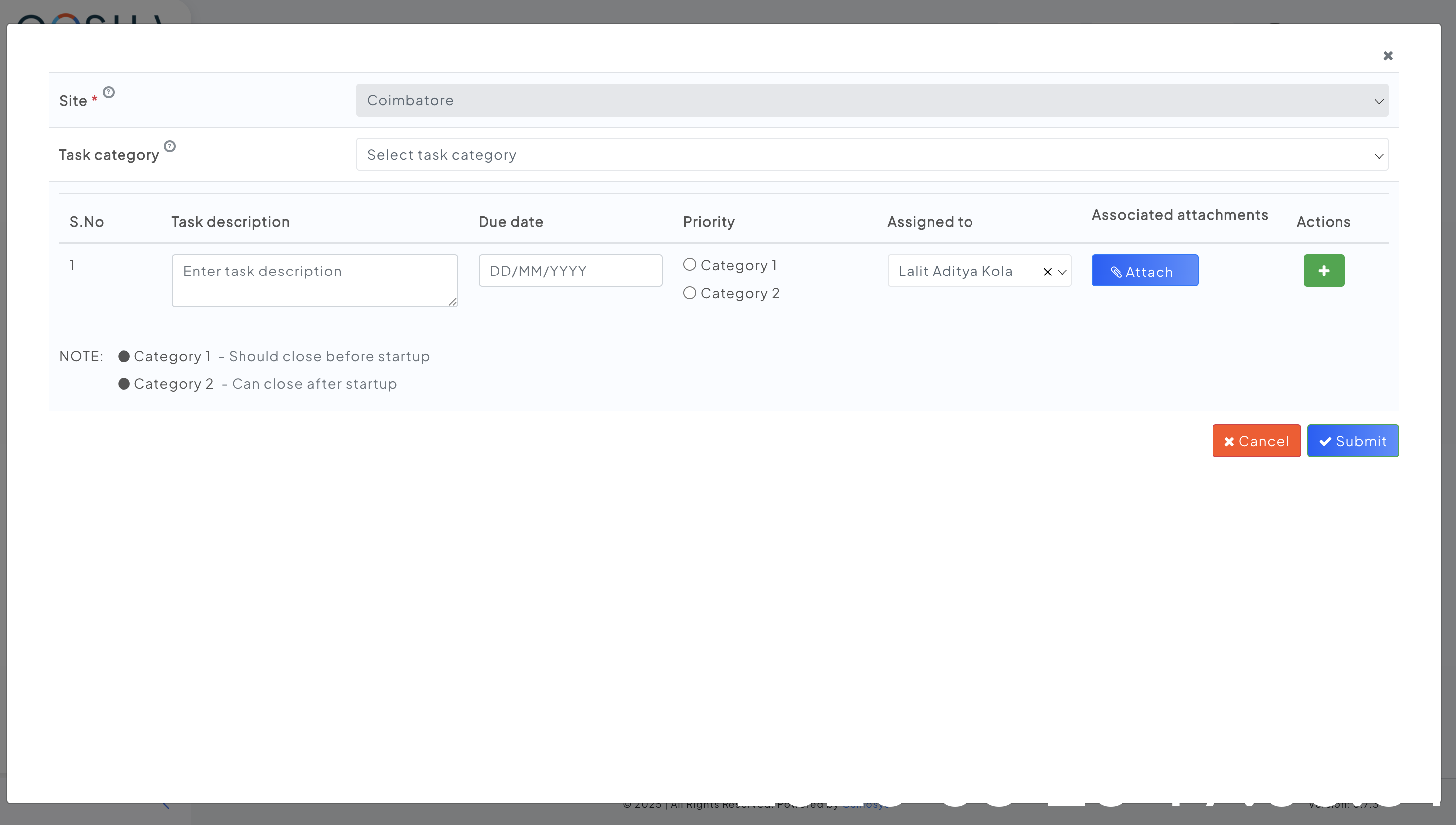Click into the Enter task description field
Screen dimensions: 1456x825
click(x=314, y=280)
